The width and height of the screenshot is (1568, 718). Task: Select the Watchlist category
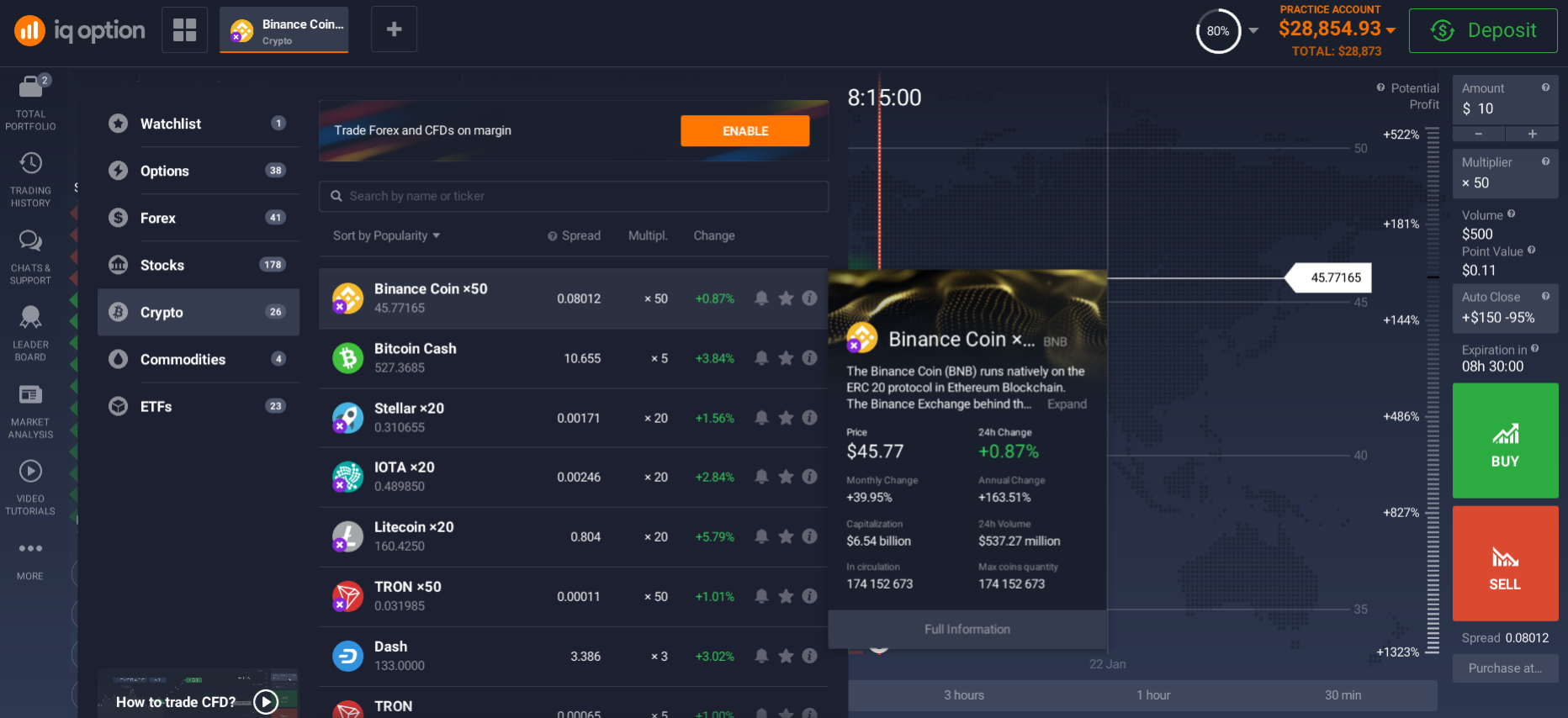[x=199, y=124]
